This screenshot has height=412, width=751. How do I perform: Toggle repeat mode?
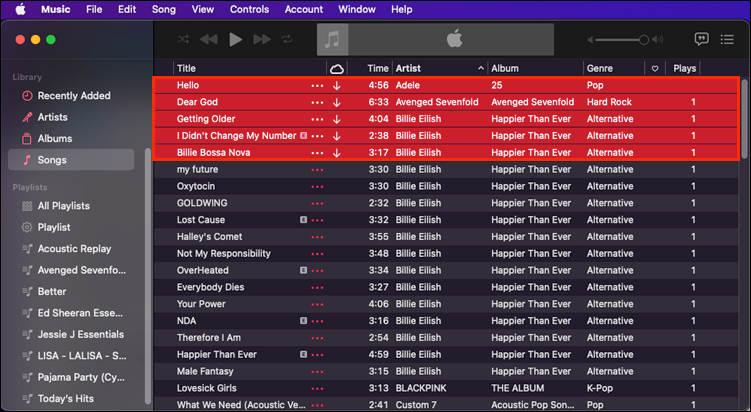point(287,39)
